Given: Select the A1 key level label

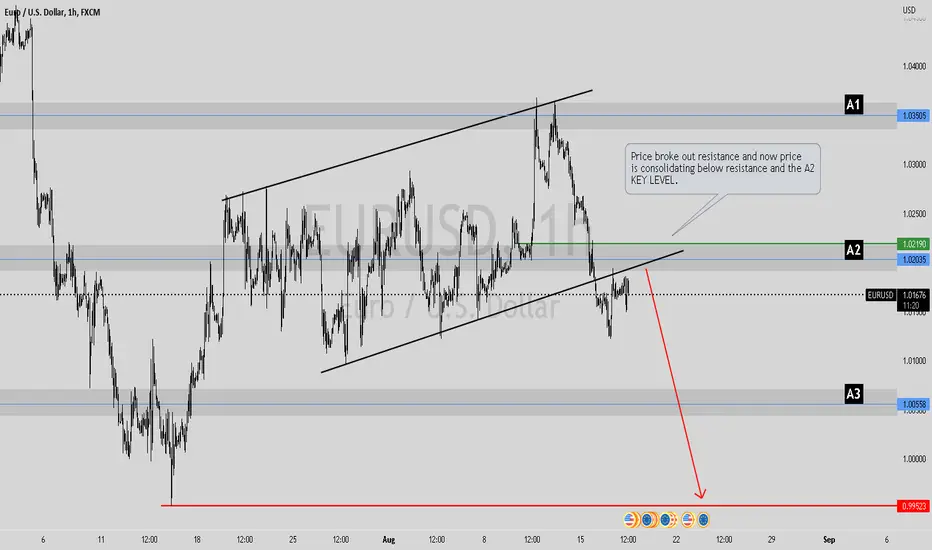Looking at the screenshot, I should pyautogui.click(x=853, y=105).
